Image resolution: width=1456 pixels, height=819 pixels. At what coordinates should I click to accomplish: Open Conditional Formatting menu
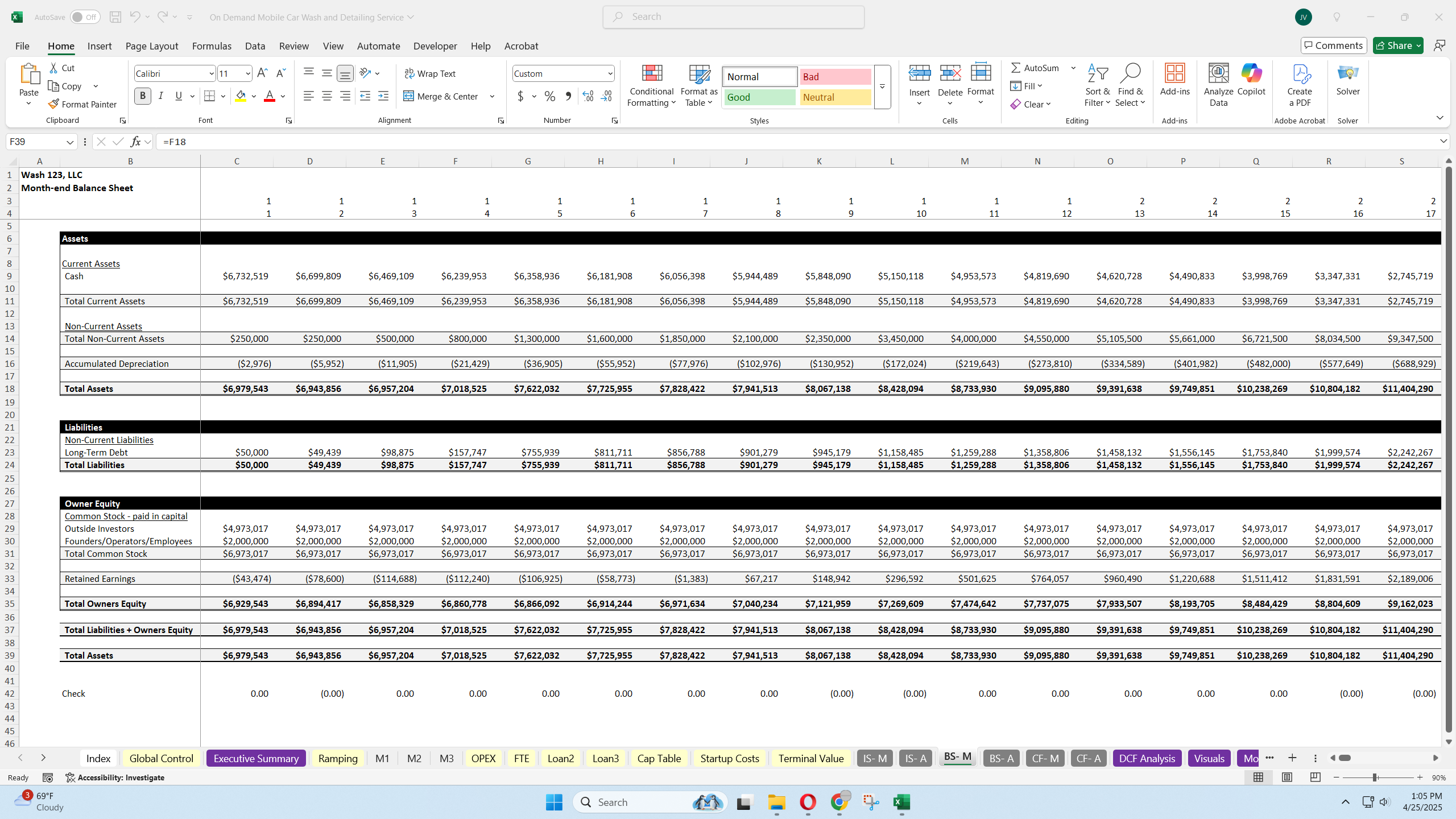click(x=652, y=85)
